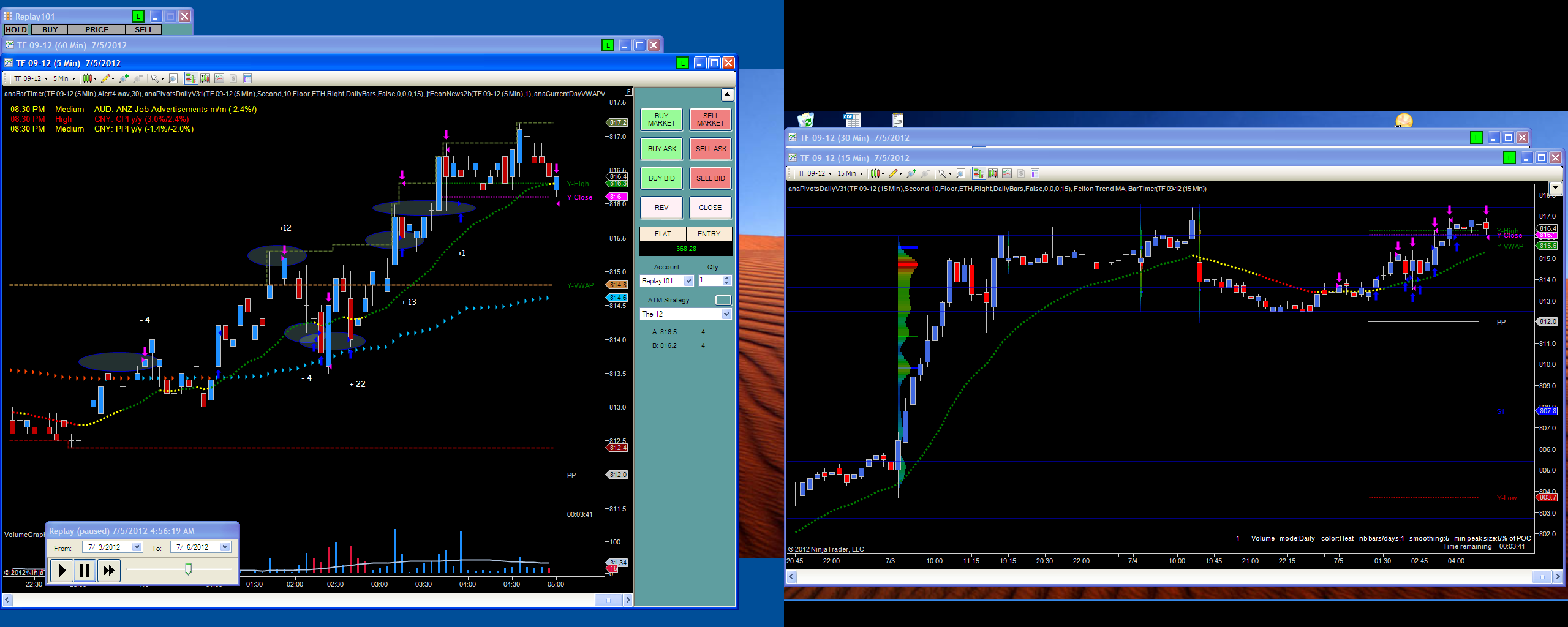Select the SELL column in Replay101 window

pos(144,29)
